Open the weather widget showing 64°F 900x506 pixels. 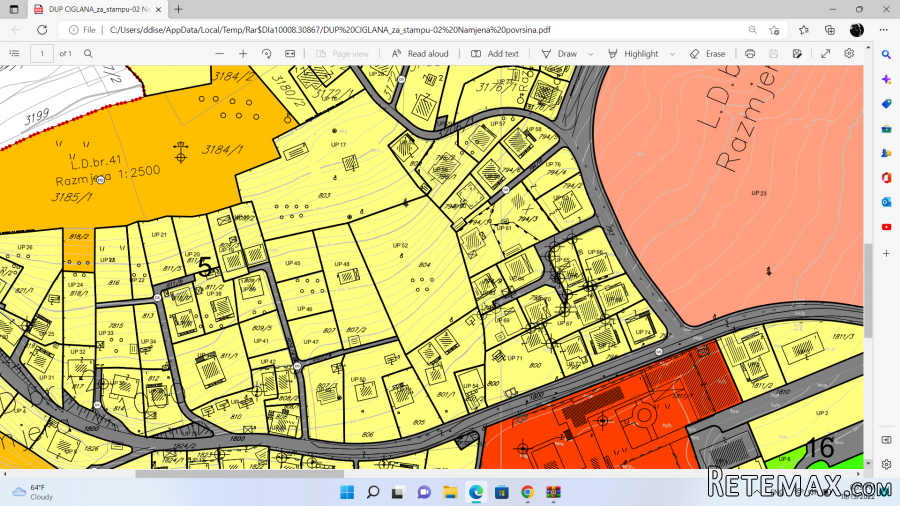[33, 492]
